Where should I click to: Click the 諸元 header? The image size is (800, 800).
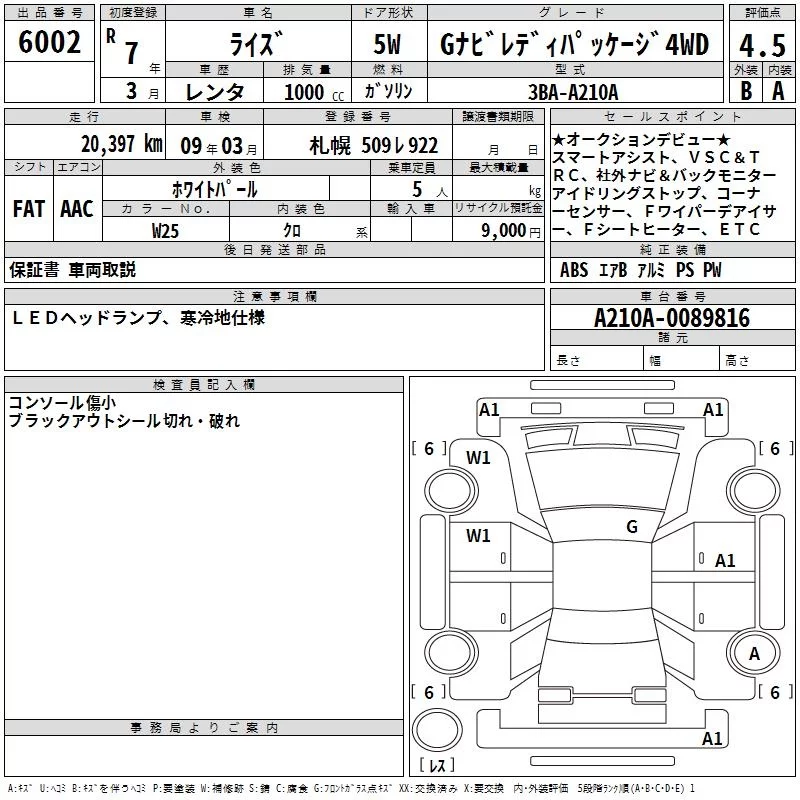coord(672,338)
